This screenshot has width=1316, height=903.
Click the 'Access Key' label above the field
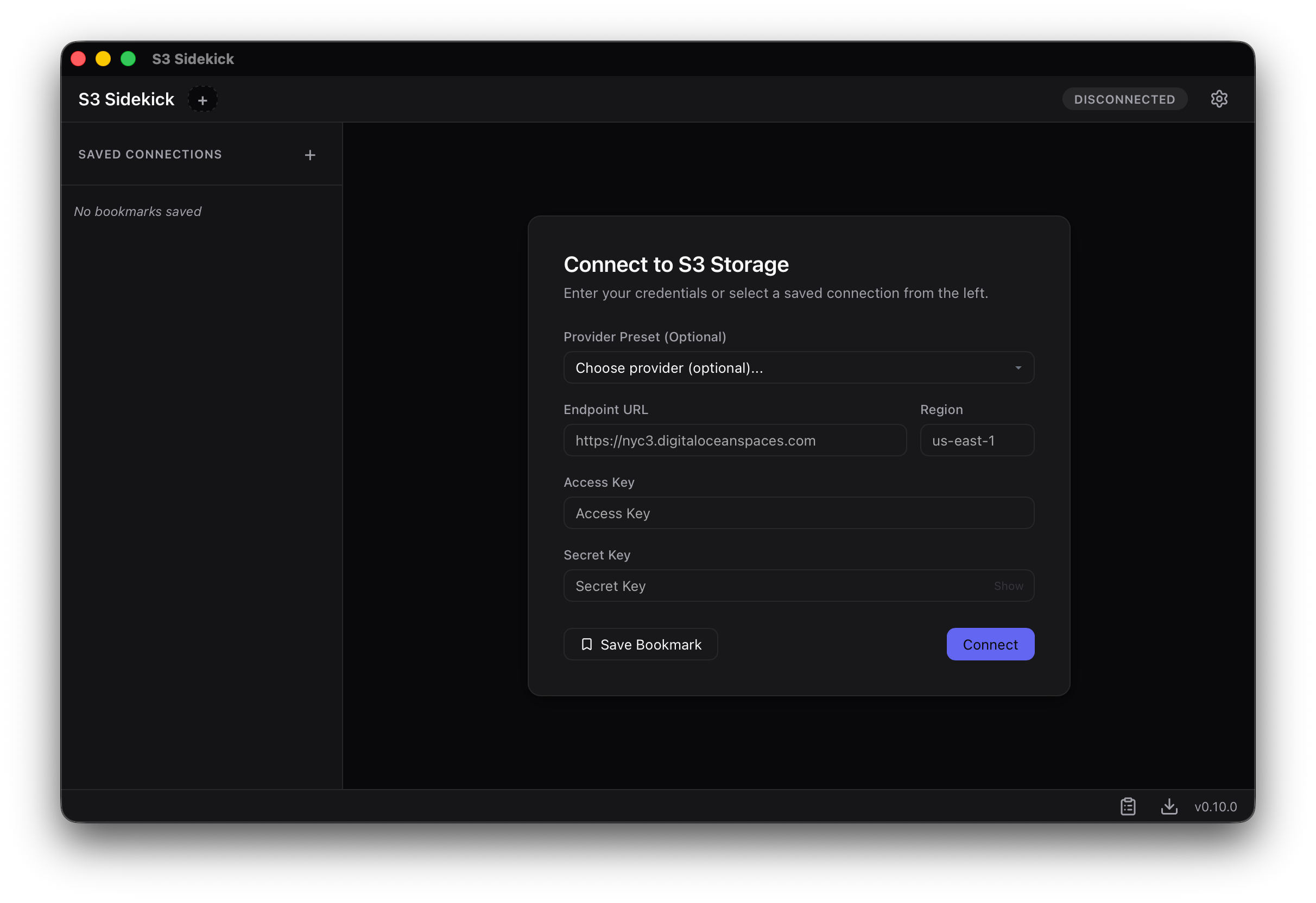click(599, 482)
